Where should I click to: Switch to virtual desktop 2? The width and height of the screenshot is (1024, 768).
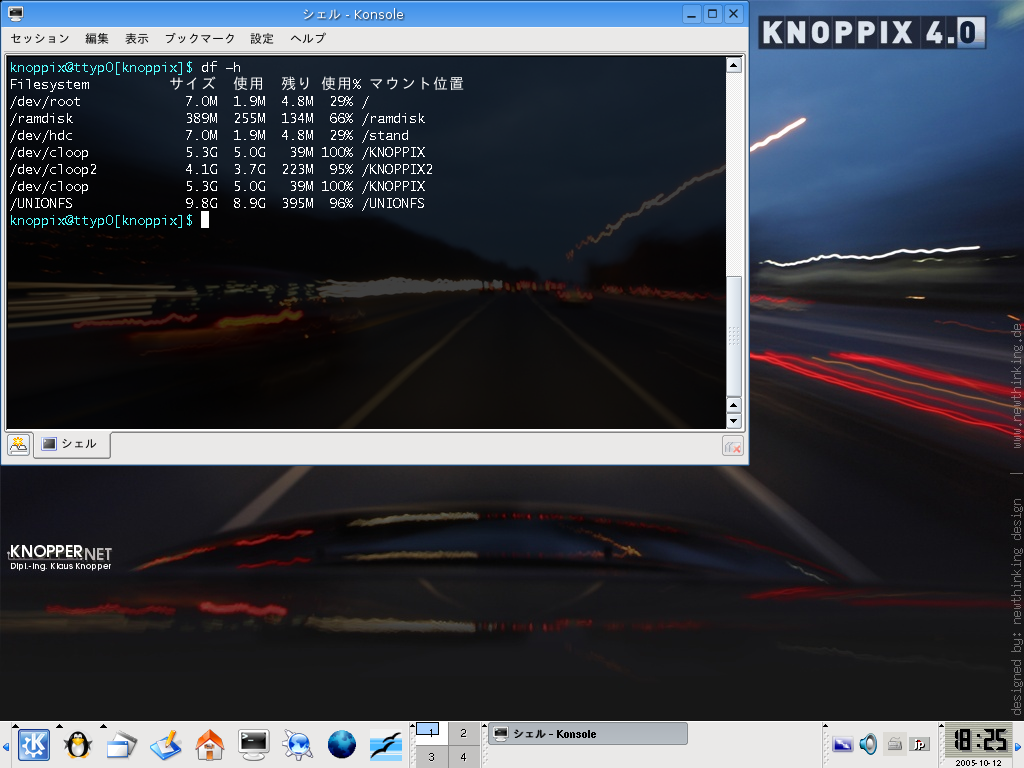point(463,733)
